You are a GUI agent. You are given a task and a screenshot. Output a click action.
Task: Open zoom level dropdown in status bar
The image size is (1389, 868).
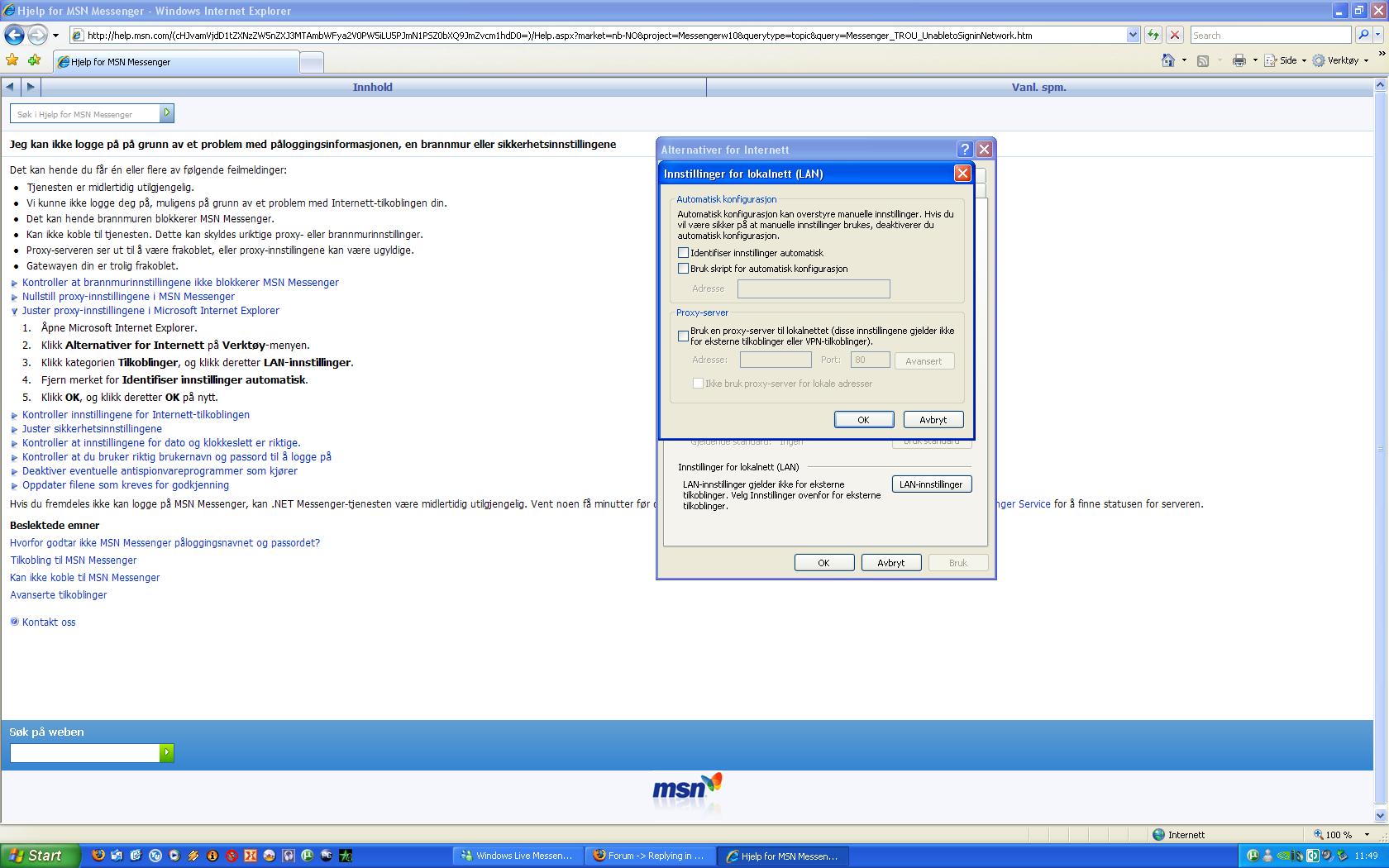pyautogui.click(x=1366, y=835)
